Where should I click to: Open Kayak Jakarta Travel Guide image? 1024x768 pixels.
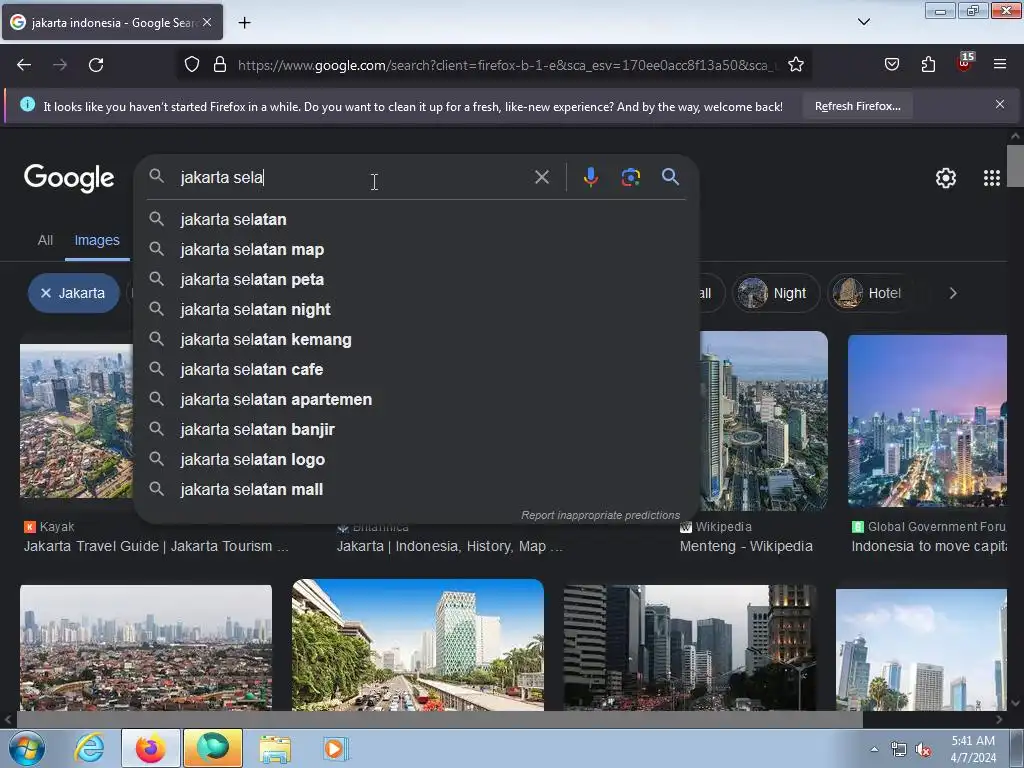76,421
